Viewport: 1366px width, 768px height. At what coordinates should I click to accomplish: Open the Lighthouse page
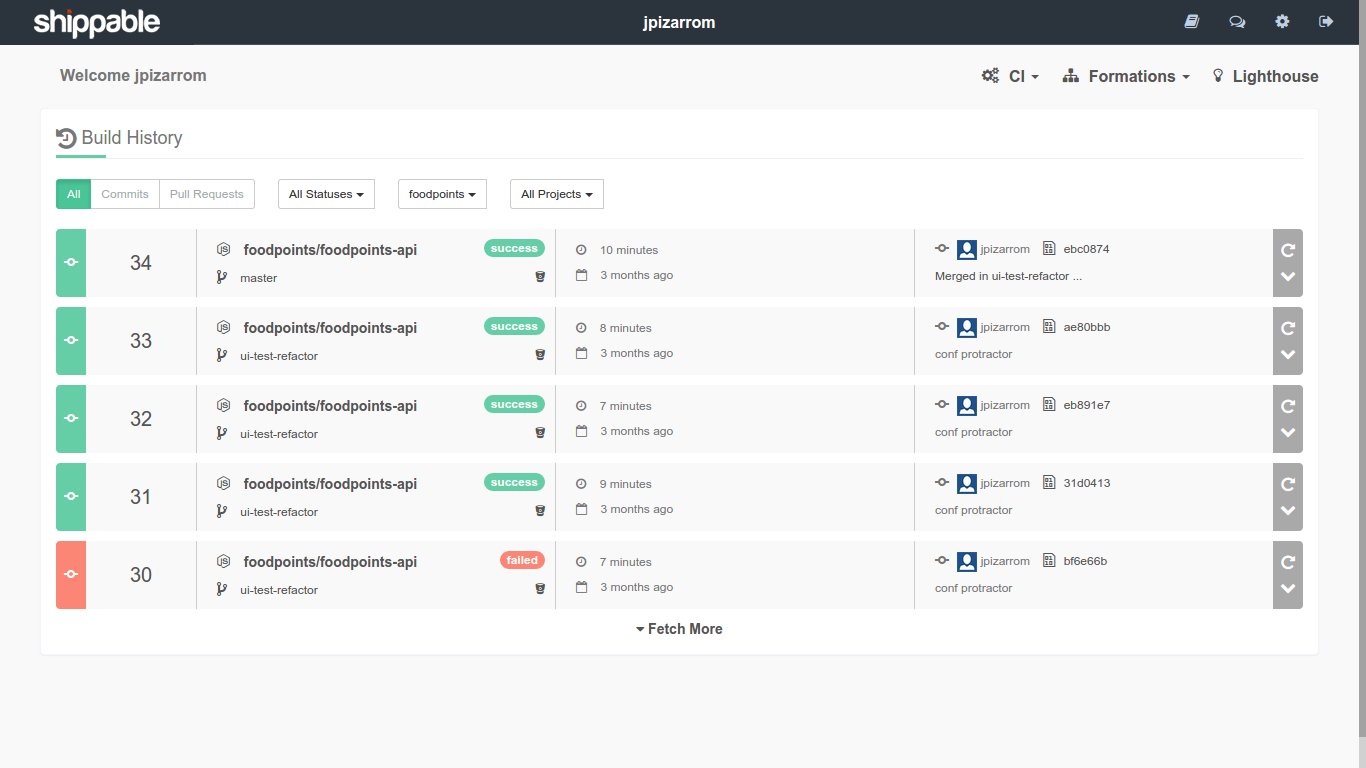1265,76
